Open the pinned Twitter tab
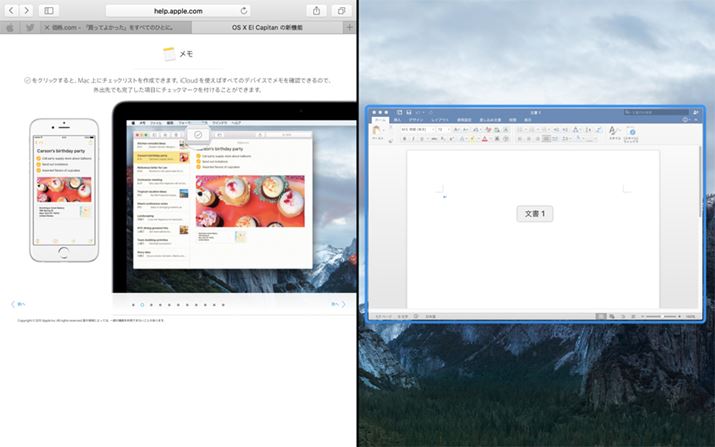Viewport: 715px width, 447px height. pyautogui.click(x=30, y=27)
